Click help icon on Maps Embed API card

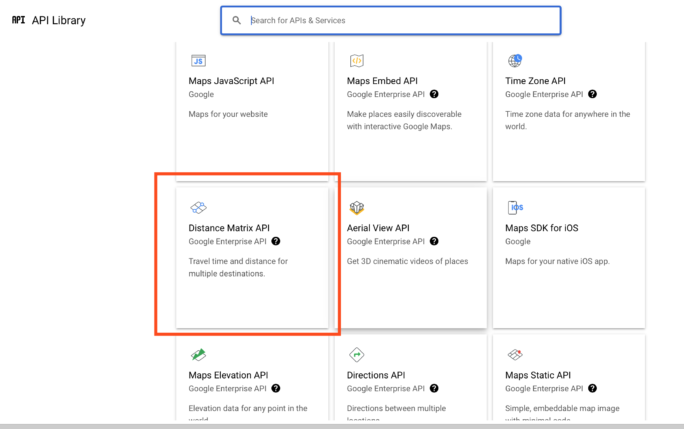[434, 94]
